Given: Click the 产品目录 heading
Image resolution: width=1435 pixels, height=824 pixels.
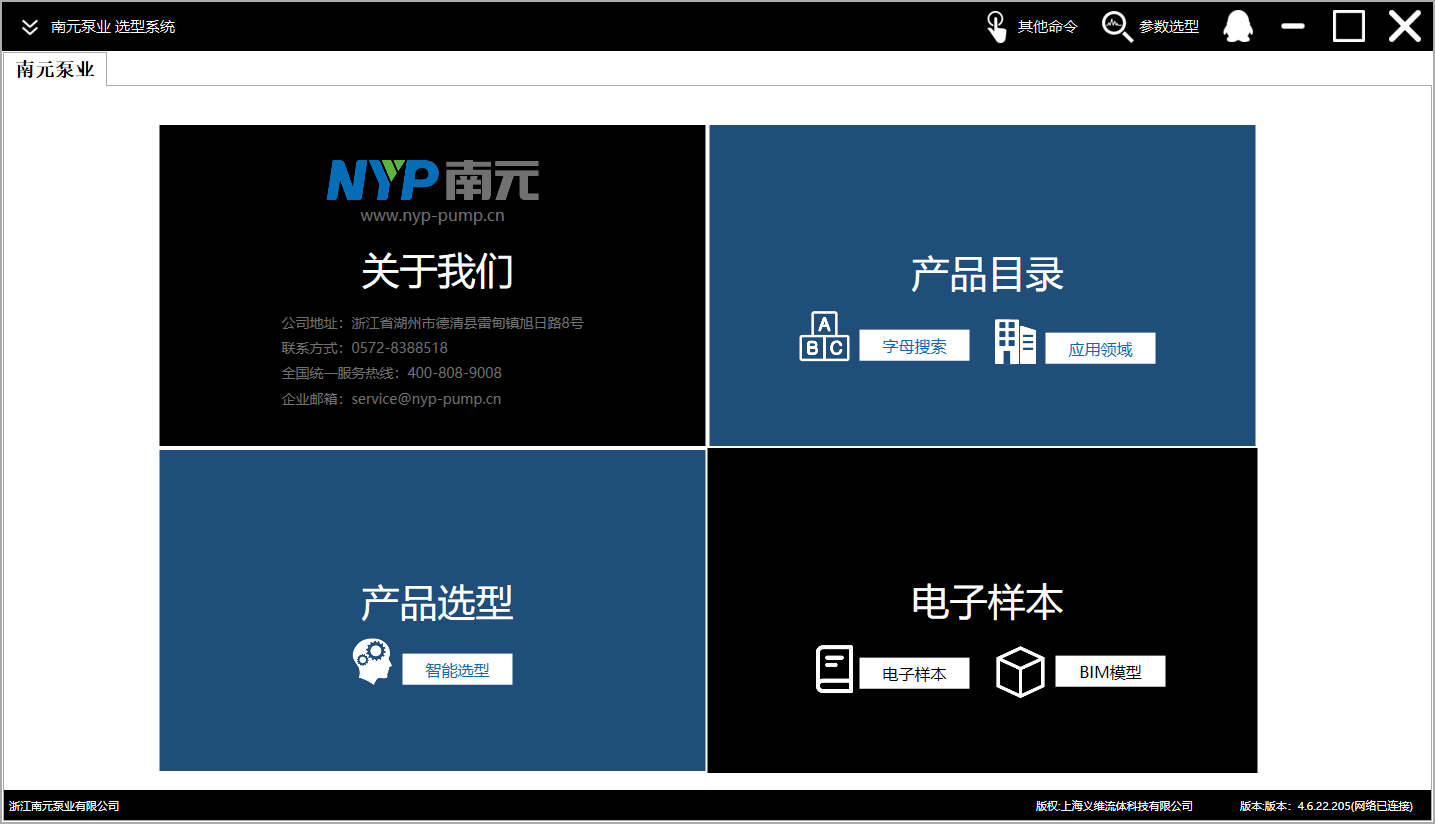Looking at the screenshot, I should pyautogui.click(x=987, y=274).
